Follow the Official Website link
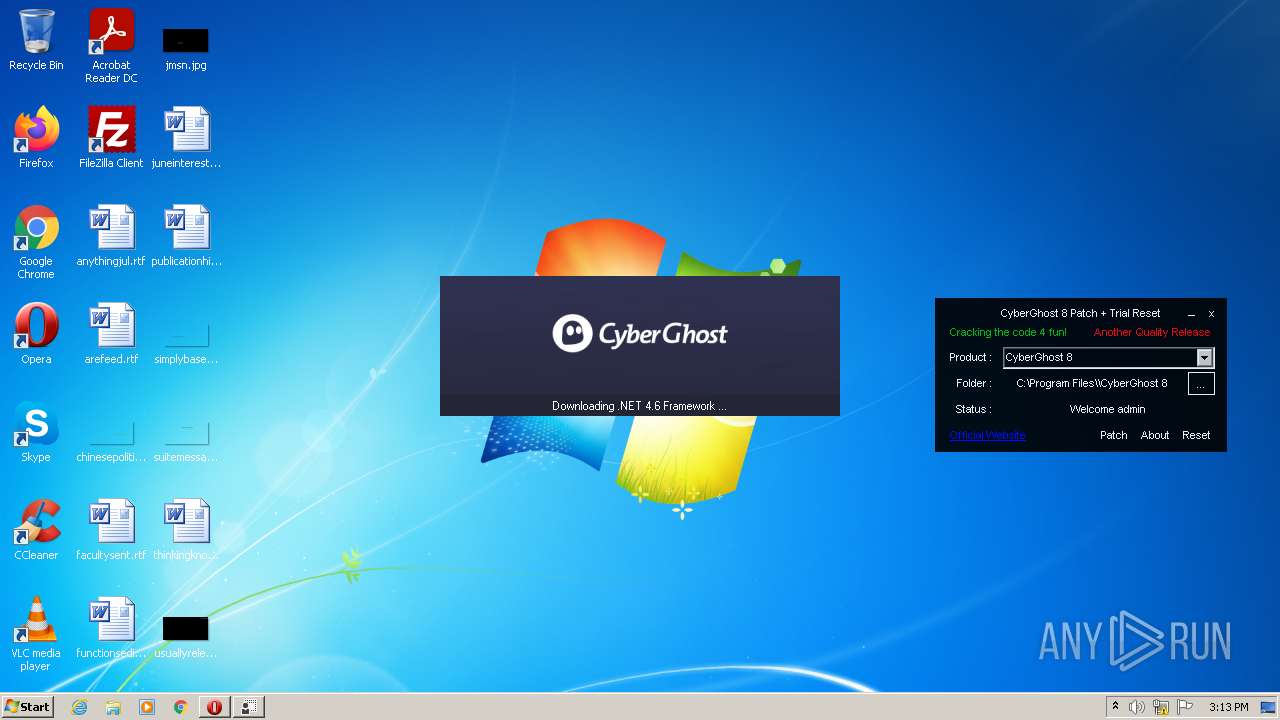Viewport: 1280px width, 720px height. [987, 435]
